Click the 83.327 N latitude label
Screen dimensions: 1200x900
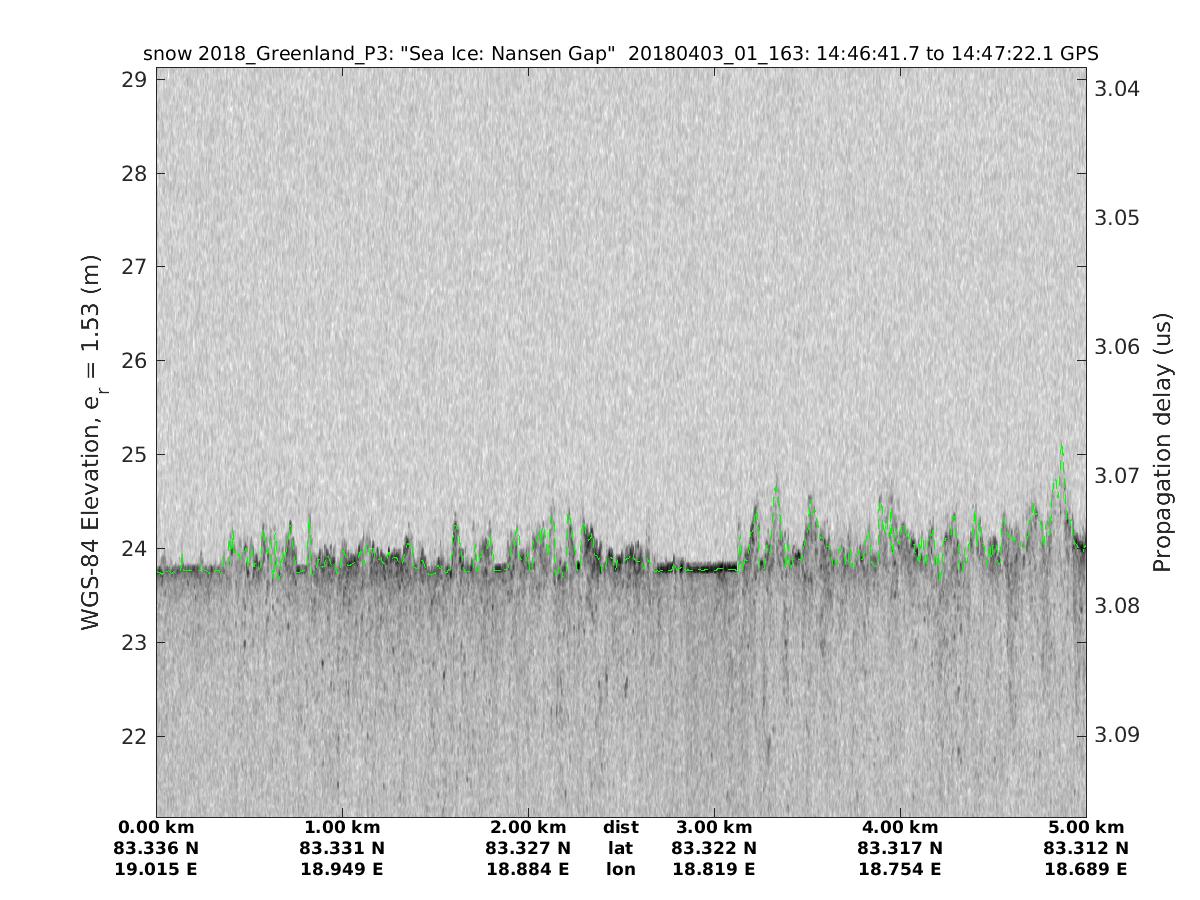(528, 849)
